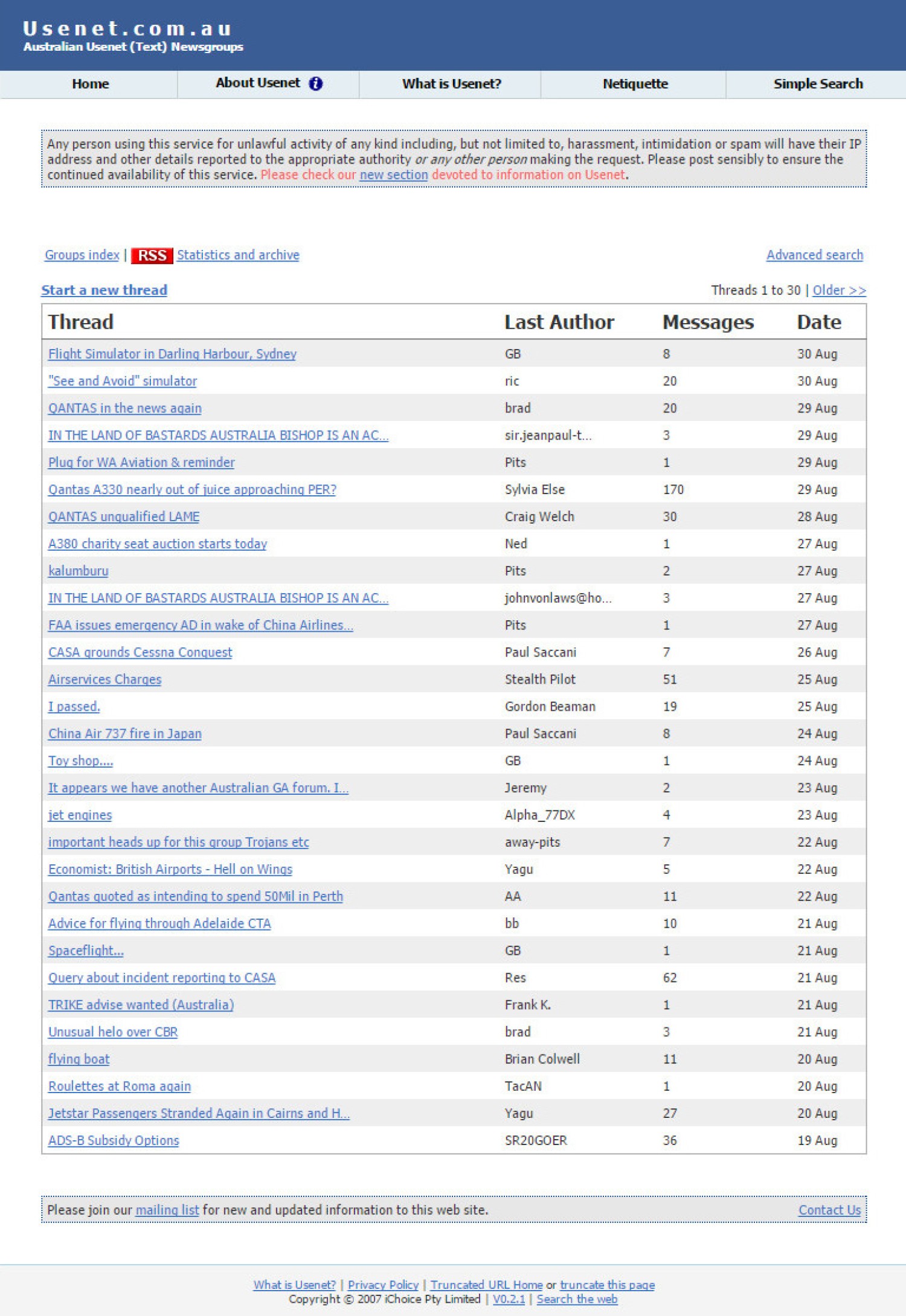Viewport: 906px width, 1316px height.
Task: Open the QANTAS unqualified LAME thread
Action: (x=124, y=516)
